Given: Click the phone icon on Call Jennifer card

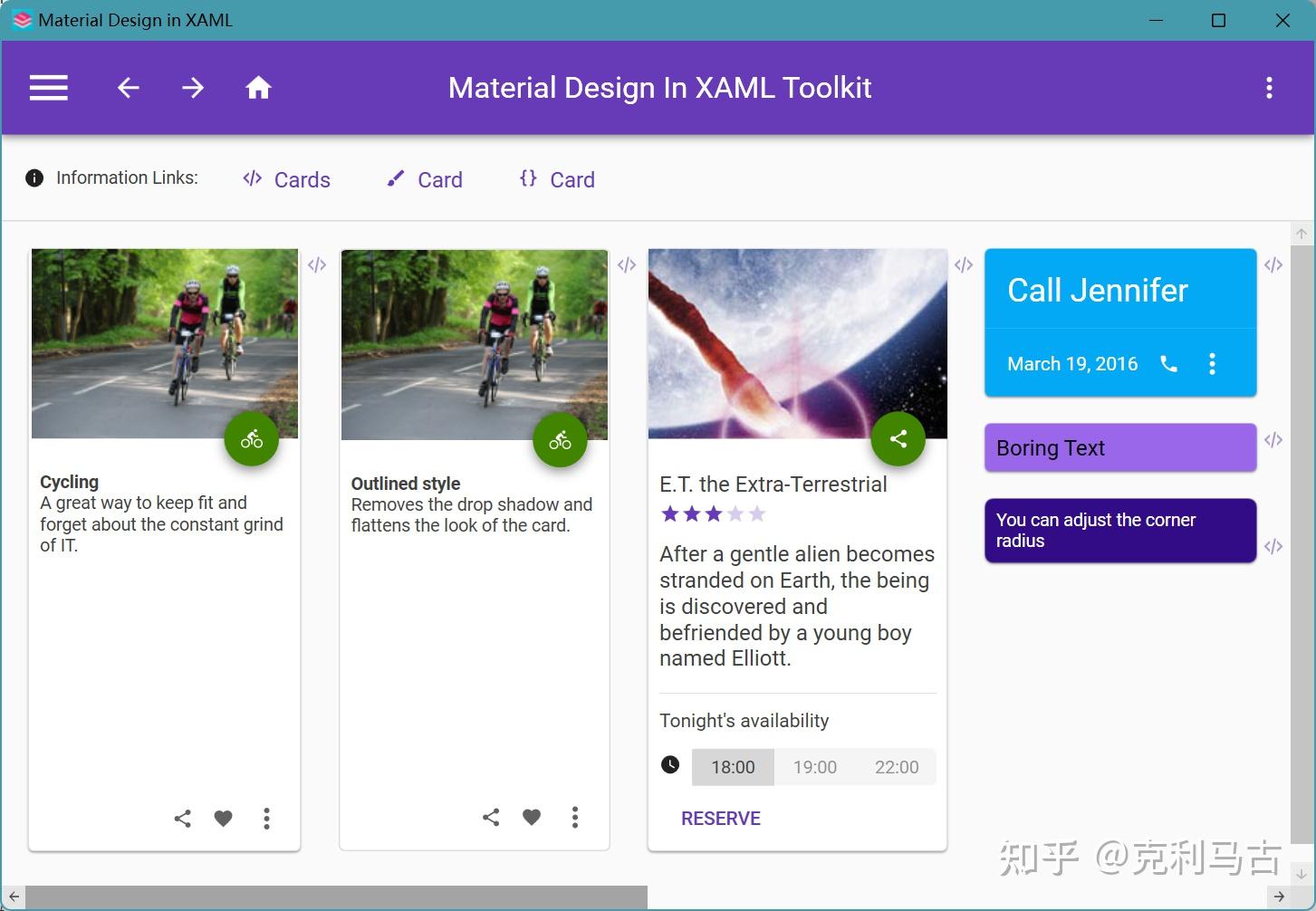Looking at the screenshot, I should click(x=1168, y=363).
